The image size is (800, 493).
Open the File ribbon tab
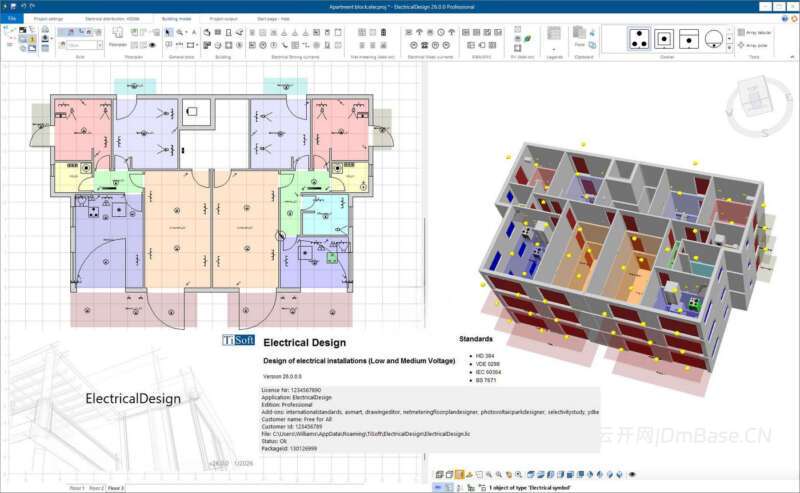pos(12,19)
